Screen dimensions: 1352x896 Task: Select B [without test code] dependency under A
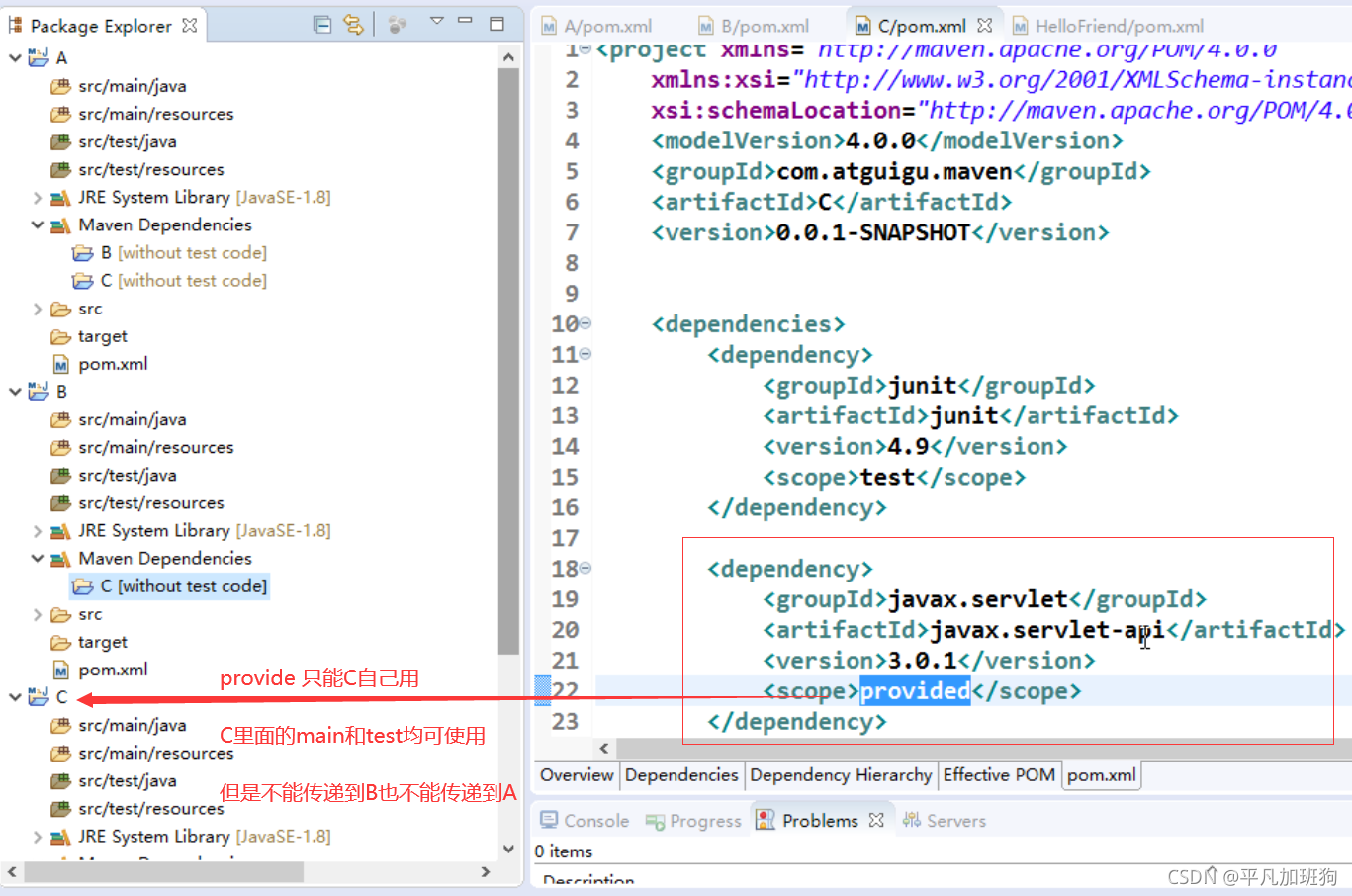point(184,253)
